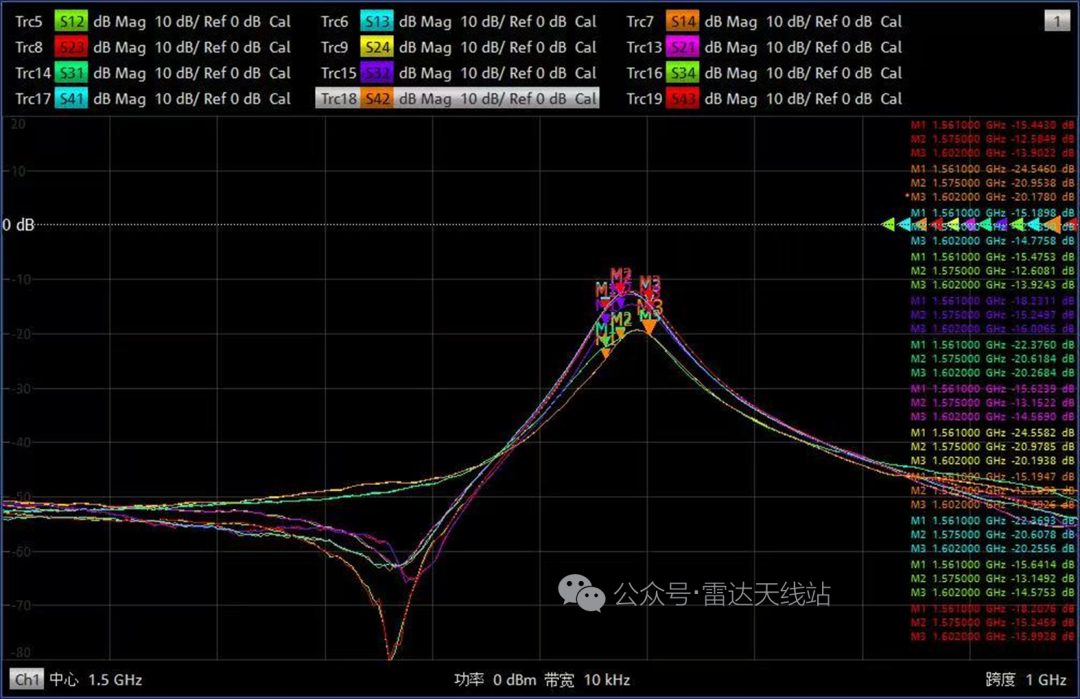Click the highlighted Trc18 trace label
The image size is (1080, 699).
(339, 99)
